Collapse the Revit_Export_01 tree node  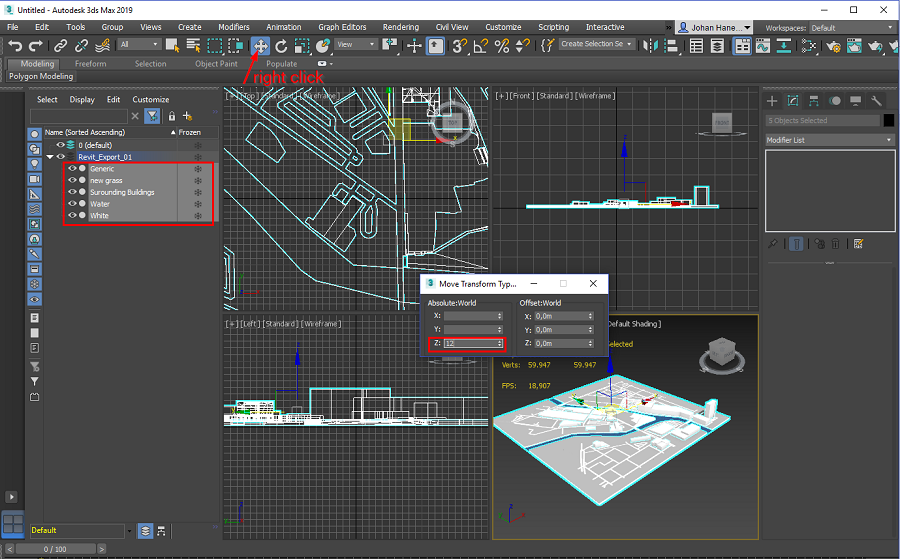pos(50,157)
